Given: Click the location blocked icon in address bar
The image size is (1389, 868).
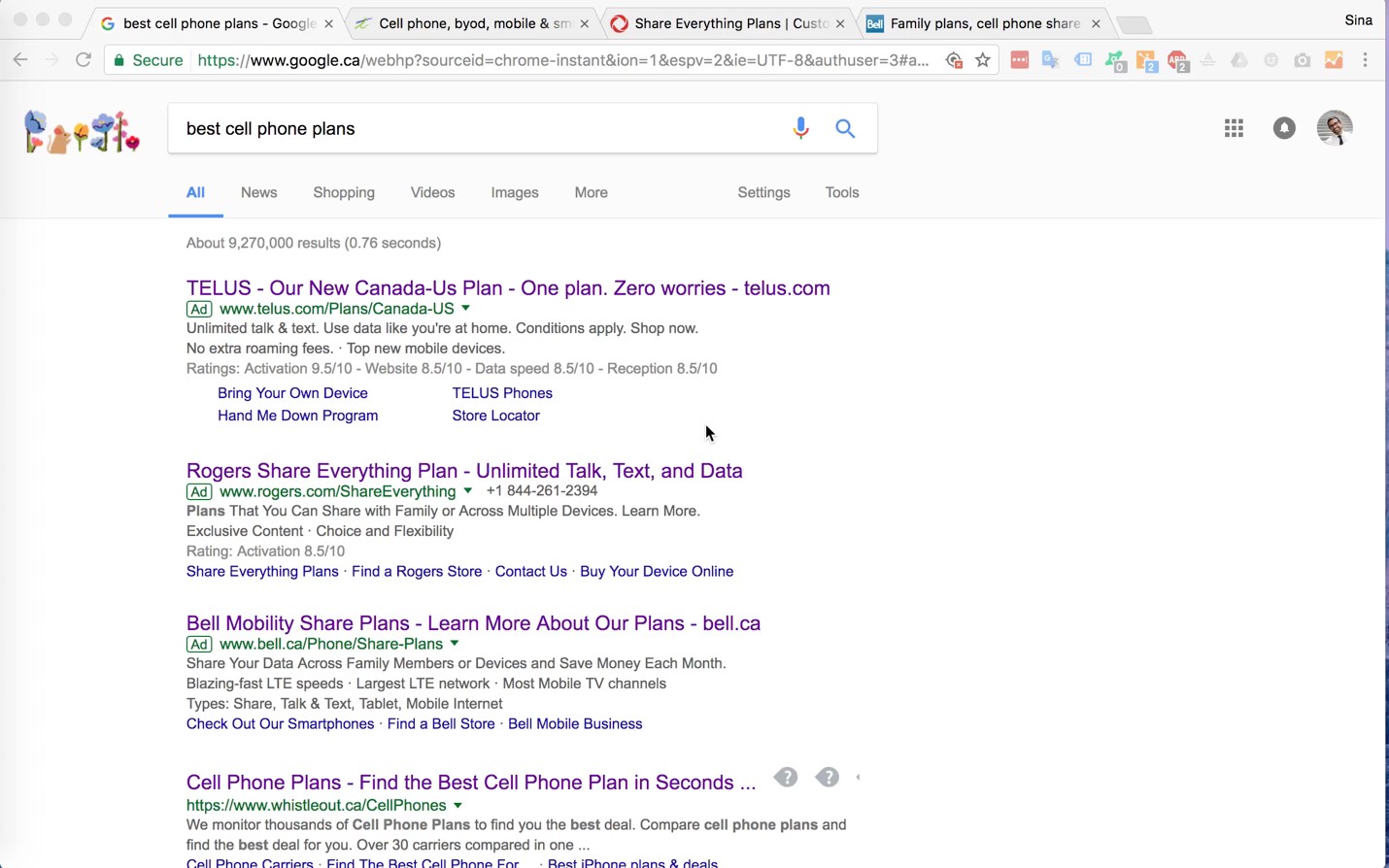Looking at the screenshot, I should tap(954, 60).
